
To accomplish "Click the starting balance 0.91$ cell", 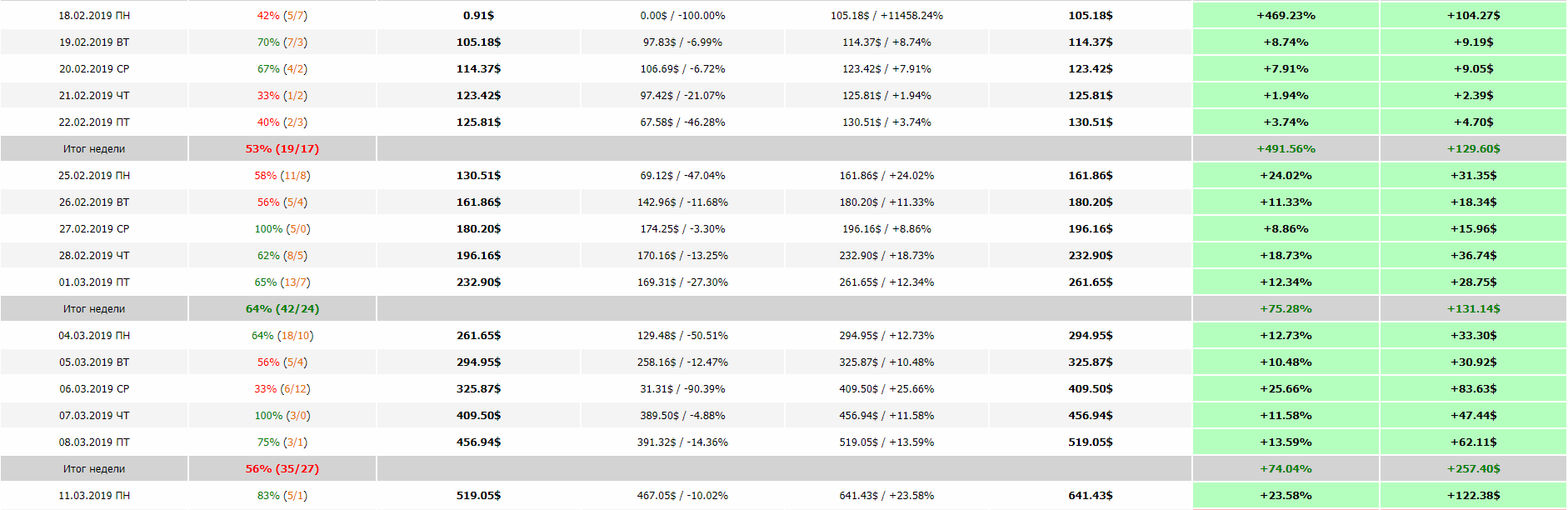I will pyautogui.click(x=478, y=16).
